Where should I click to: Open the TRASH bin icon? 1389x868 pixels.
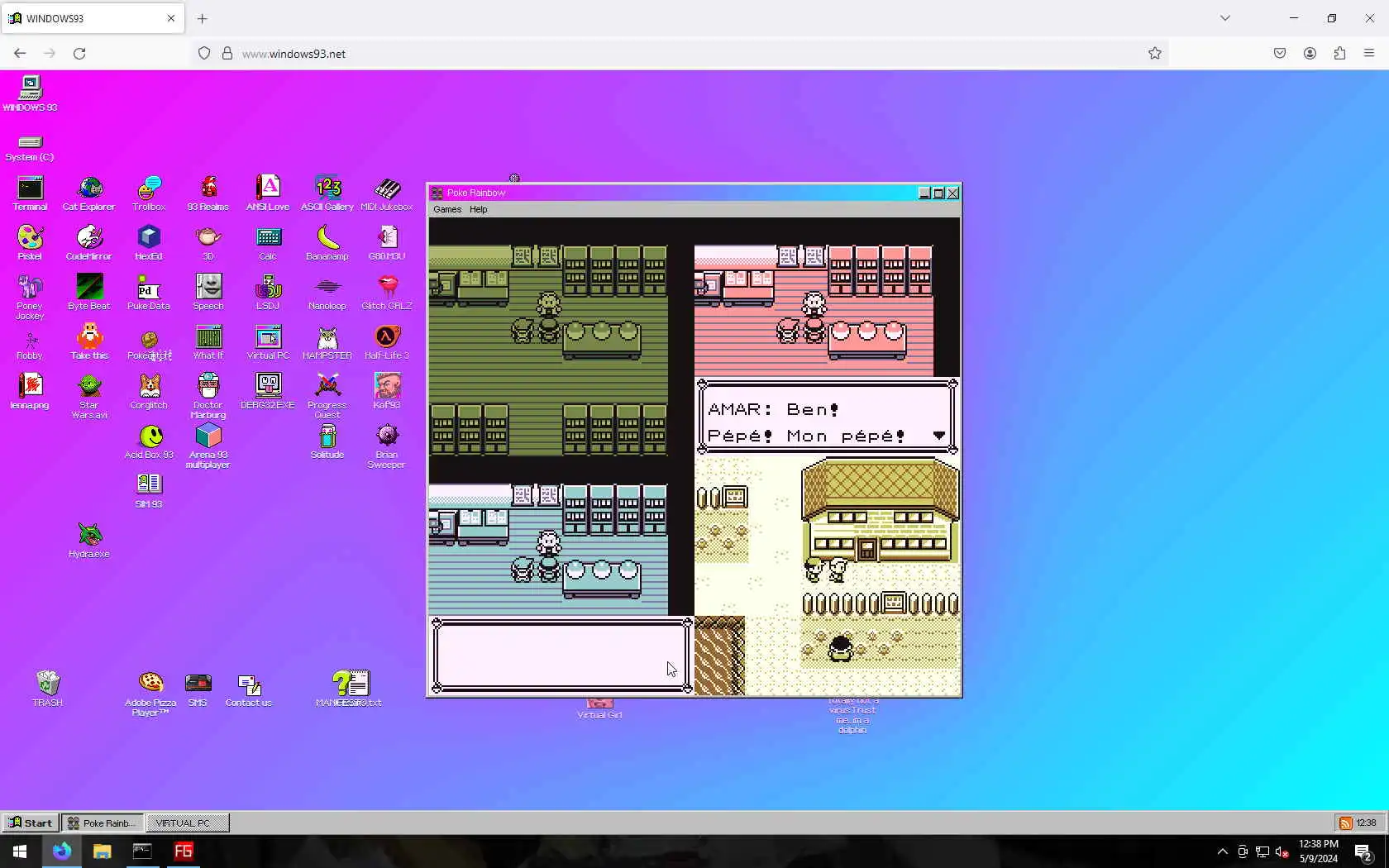47,689
